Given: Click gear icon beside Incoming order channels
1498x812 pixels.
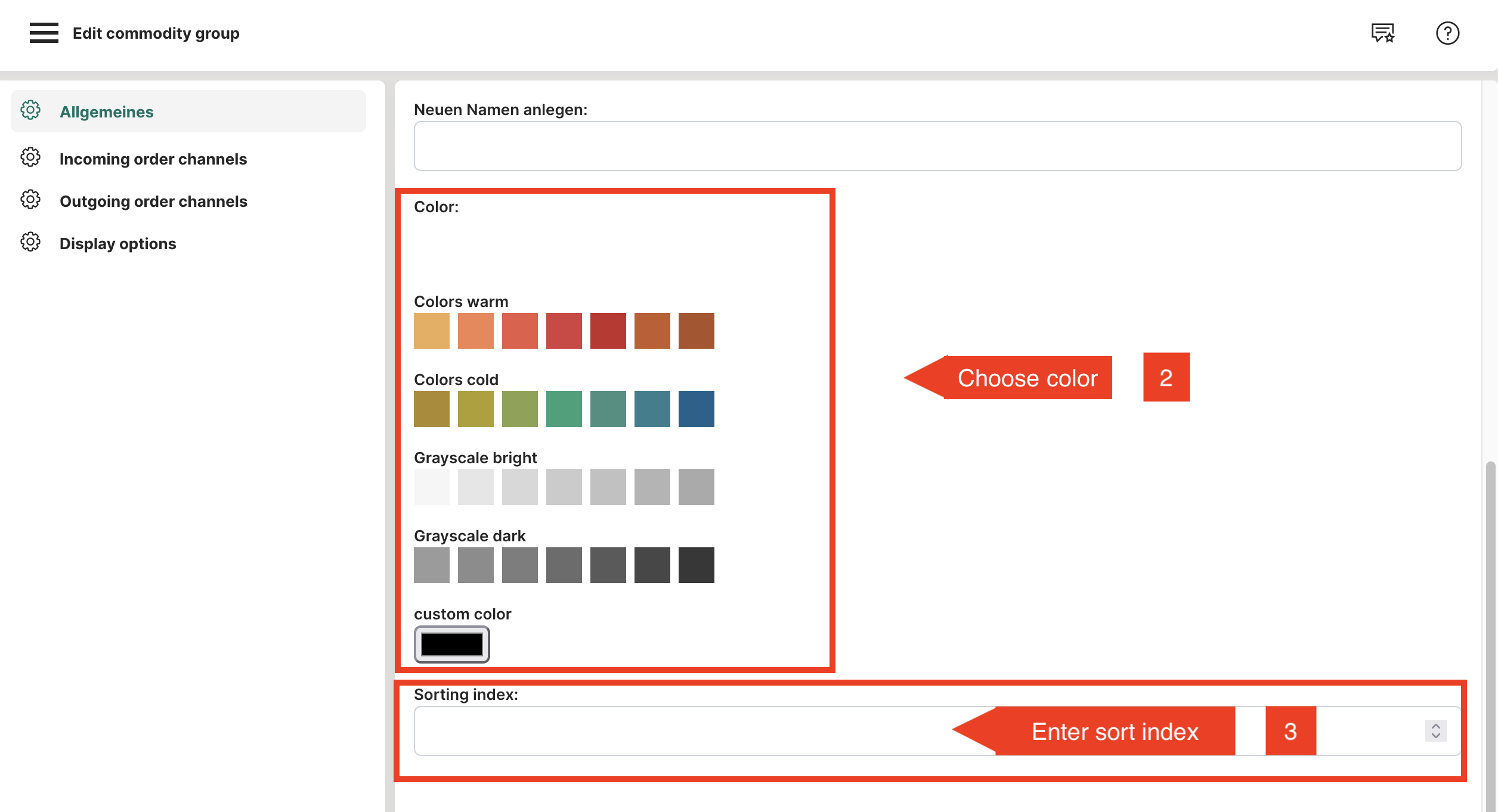Looking at the screenshot, I should pyautogui.click(x=30, y=157).
